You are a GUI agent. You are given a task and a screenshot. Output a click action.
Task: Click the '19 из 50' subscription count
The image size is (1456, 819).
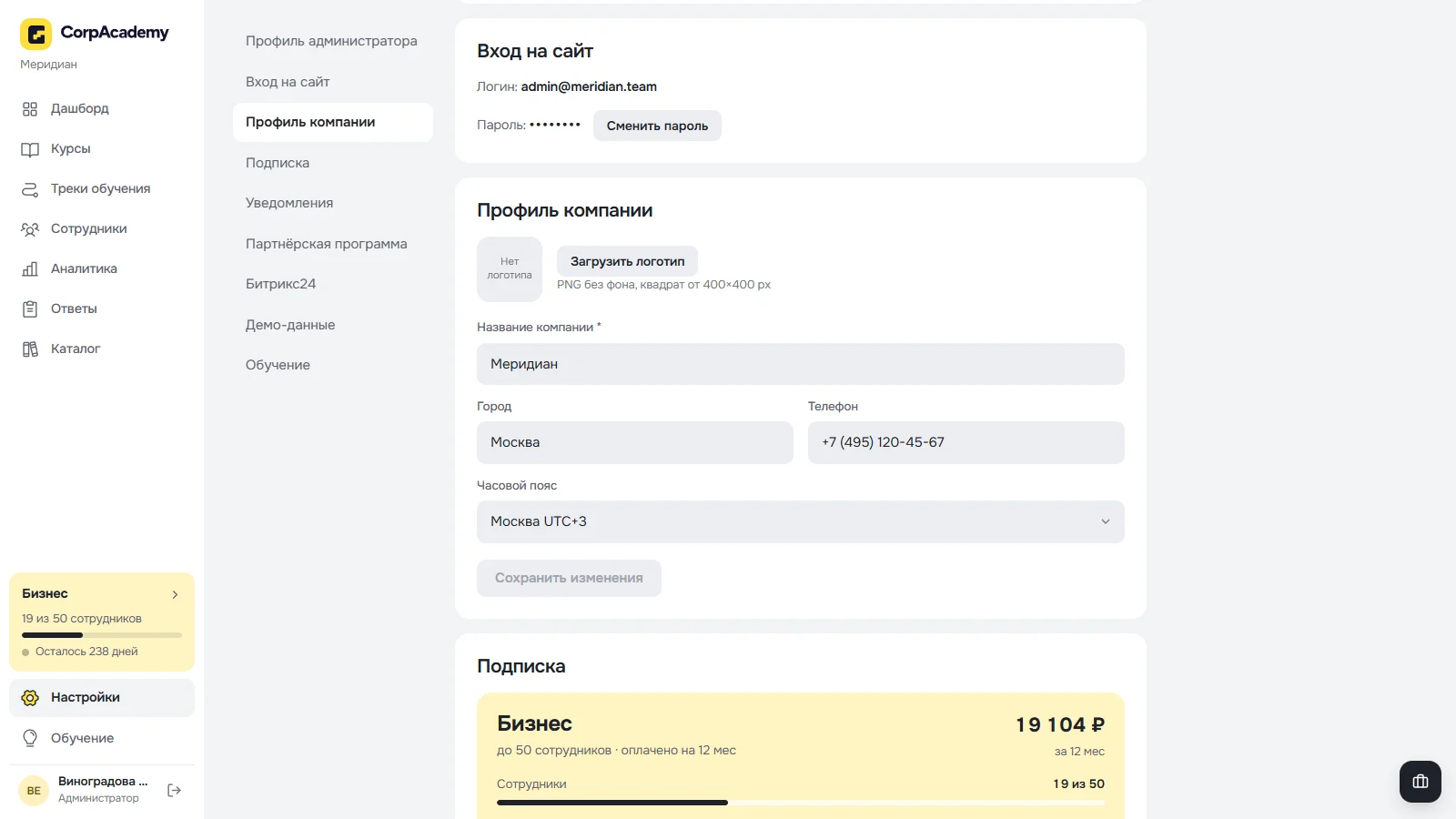[x=1079, y=784]
